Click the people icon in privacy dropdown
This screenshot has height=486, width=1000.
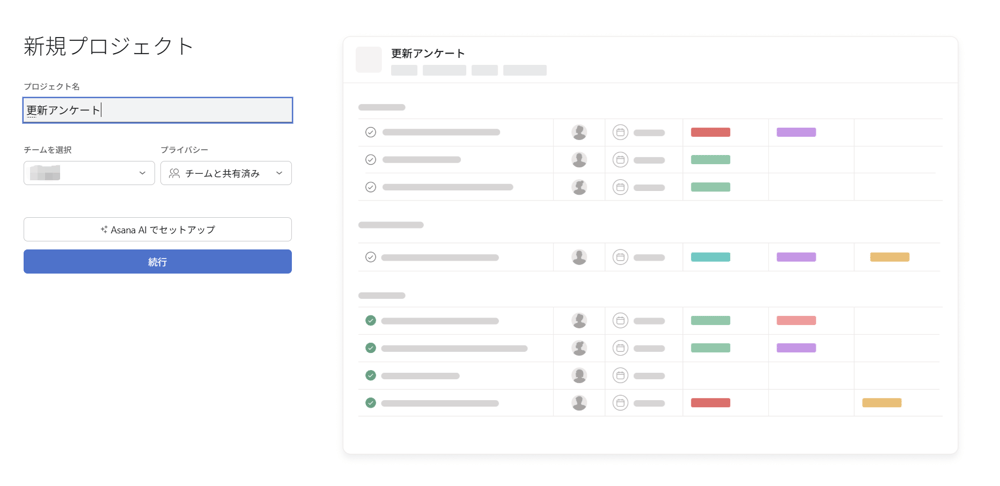[x=174, y=173]
